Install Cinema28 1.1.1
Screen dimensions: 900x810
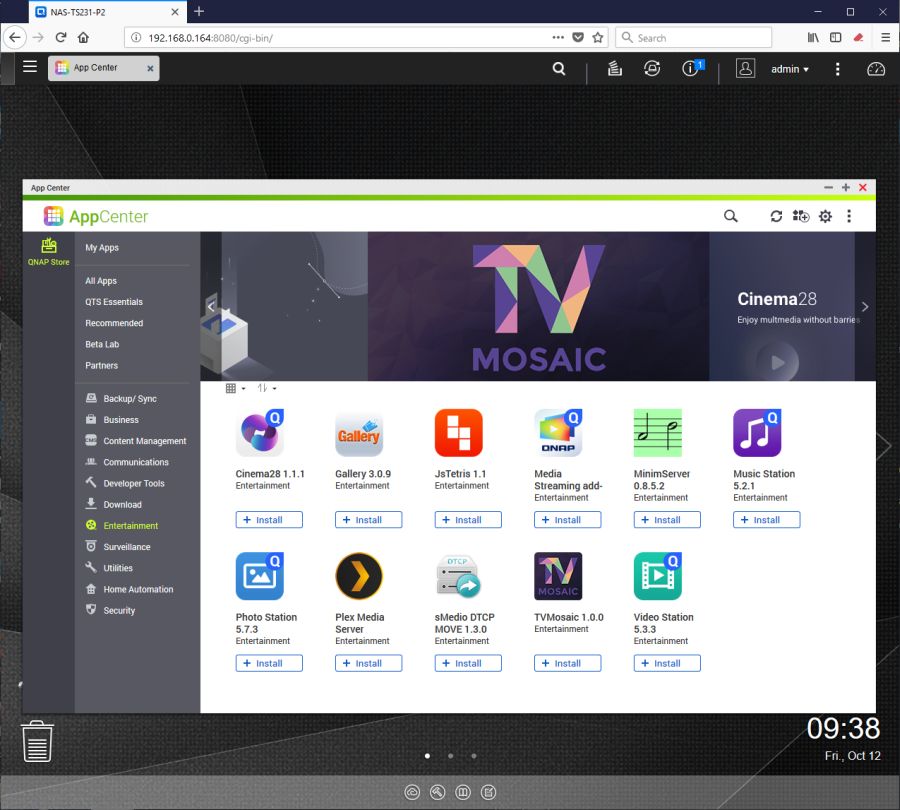coord(269,520)
